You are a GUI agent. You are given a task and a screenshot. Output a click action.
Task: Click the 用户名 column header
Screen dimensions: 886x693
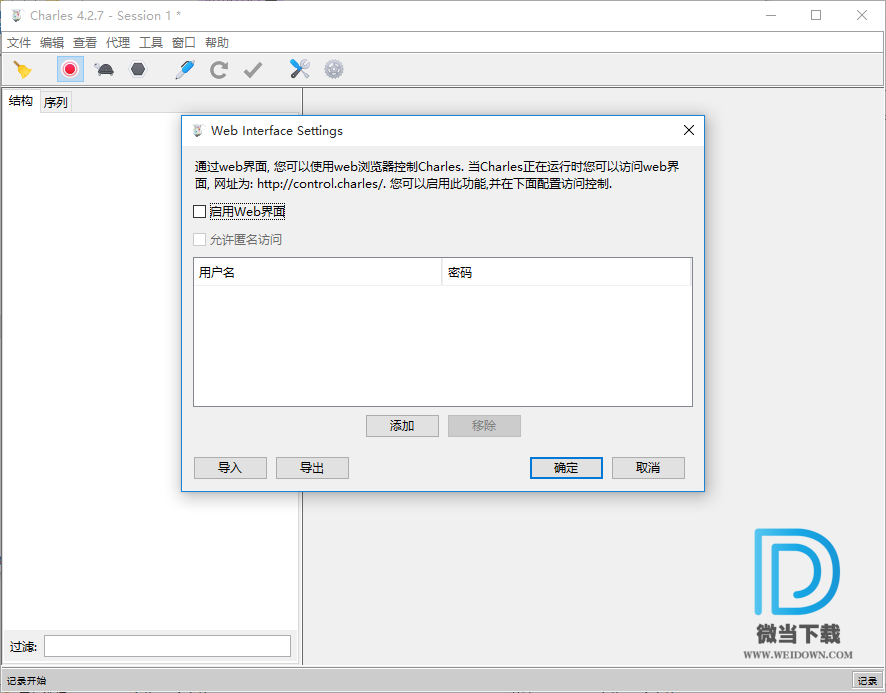tap(318, 272)
